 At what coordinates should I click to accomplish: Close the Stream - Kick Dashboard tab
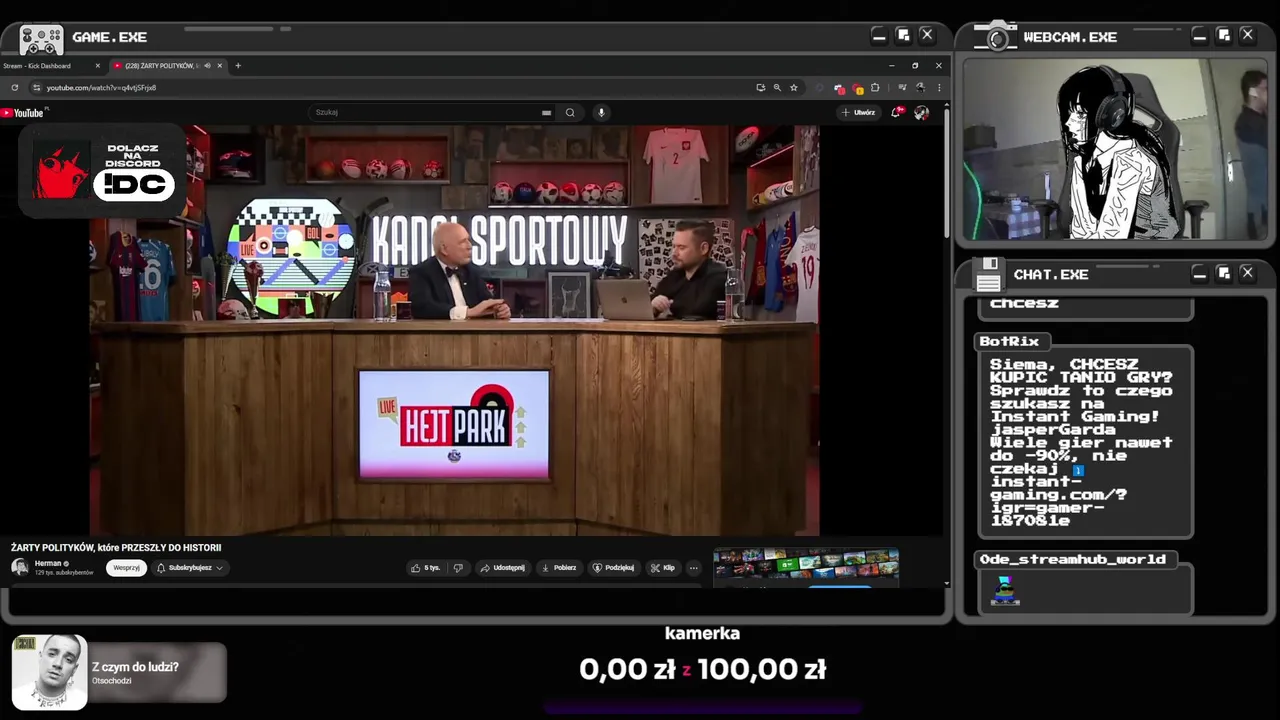pos(97,66)
